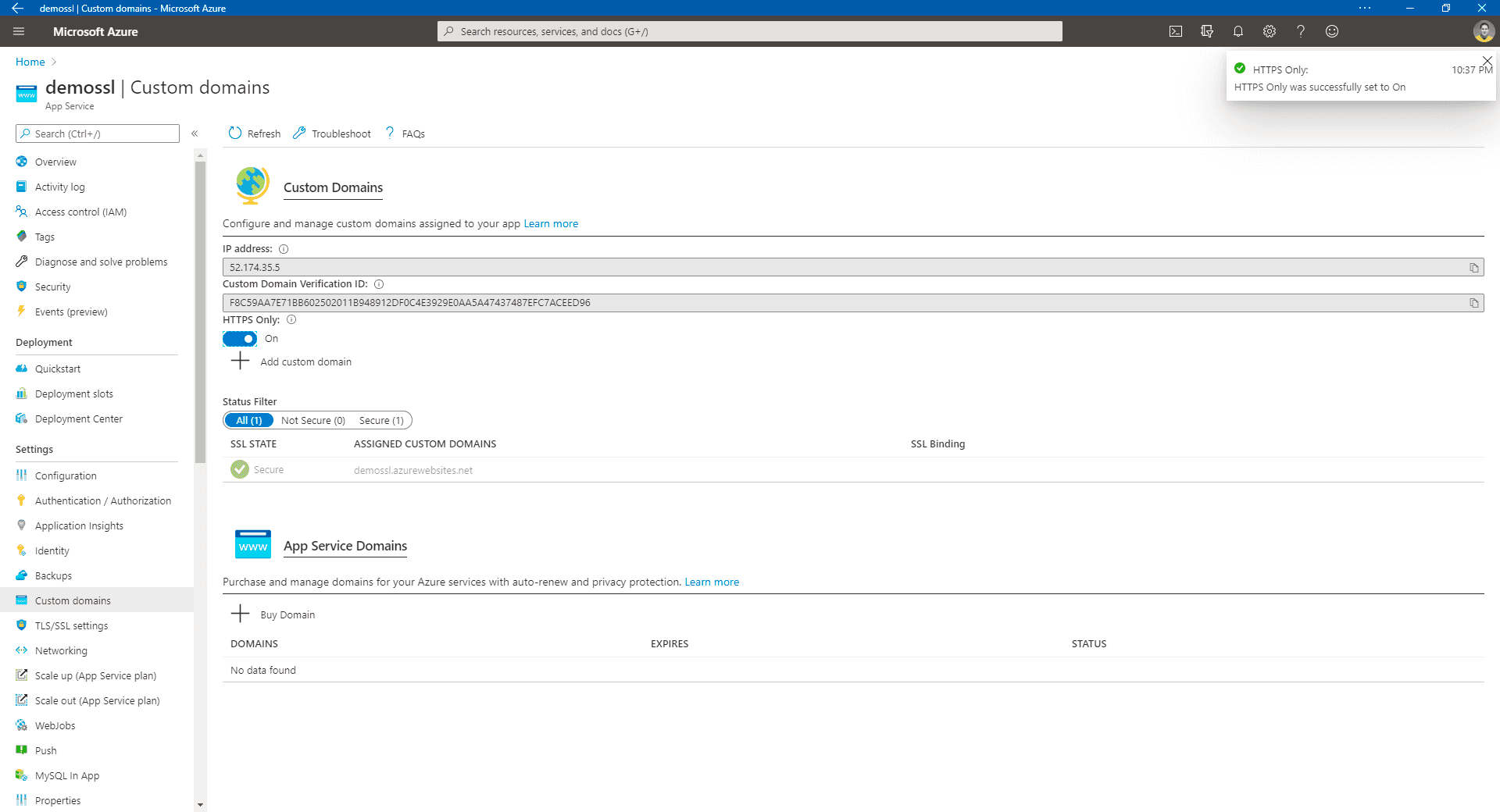Image resolution: width=1500 pixels, height=812 pixels.
Task: Filter by Not Secure (0)
Action: [x=313, y=420]
